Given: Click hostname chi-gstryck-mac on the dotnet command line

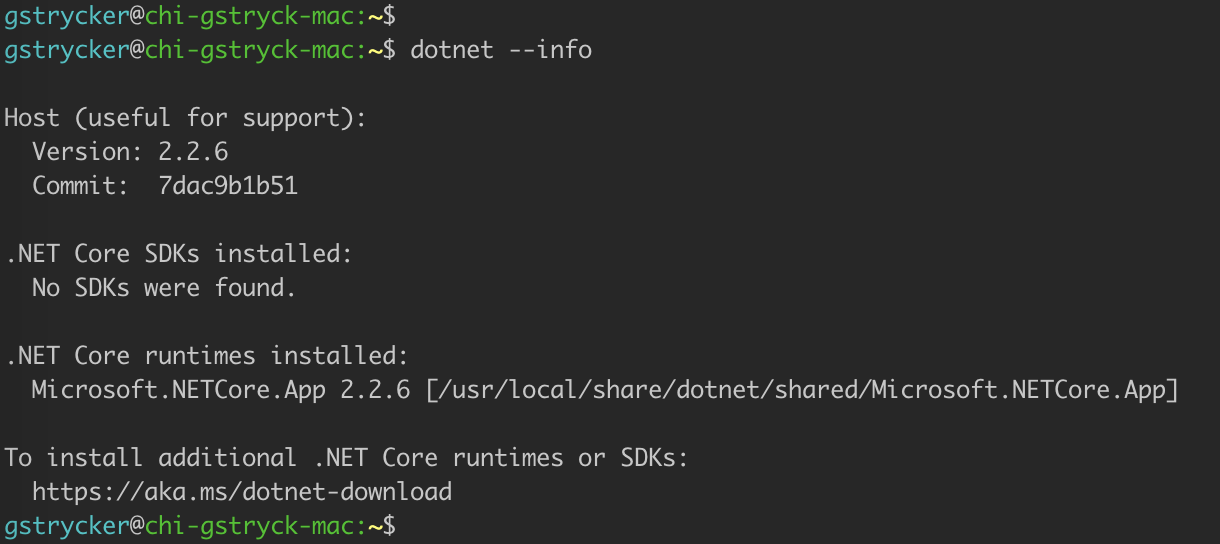Looking at the screenshot, I should 249,49.
